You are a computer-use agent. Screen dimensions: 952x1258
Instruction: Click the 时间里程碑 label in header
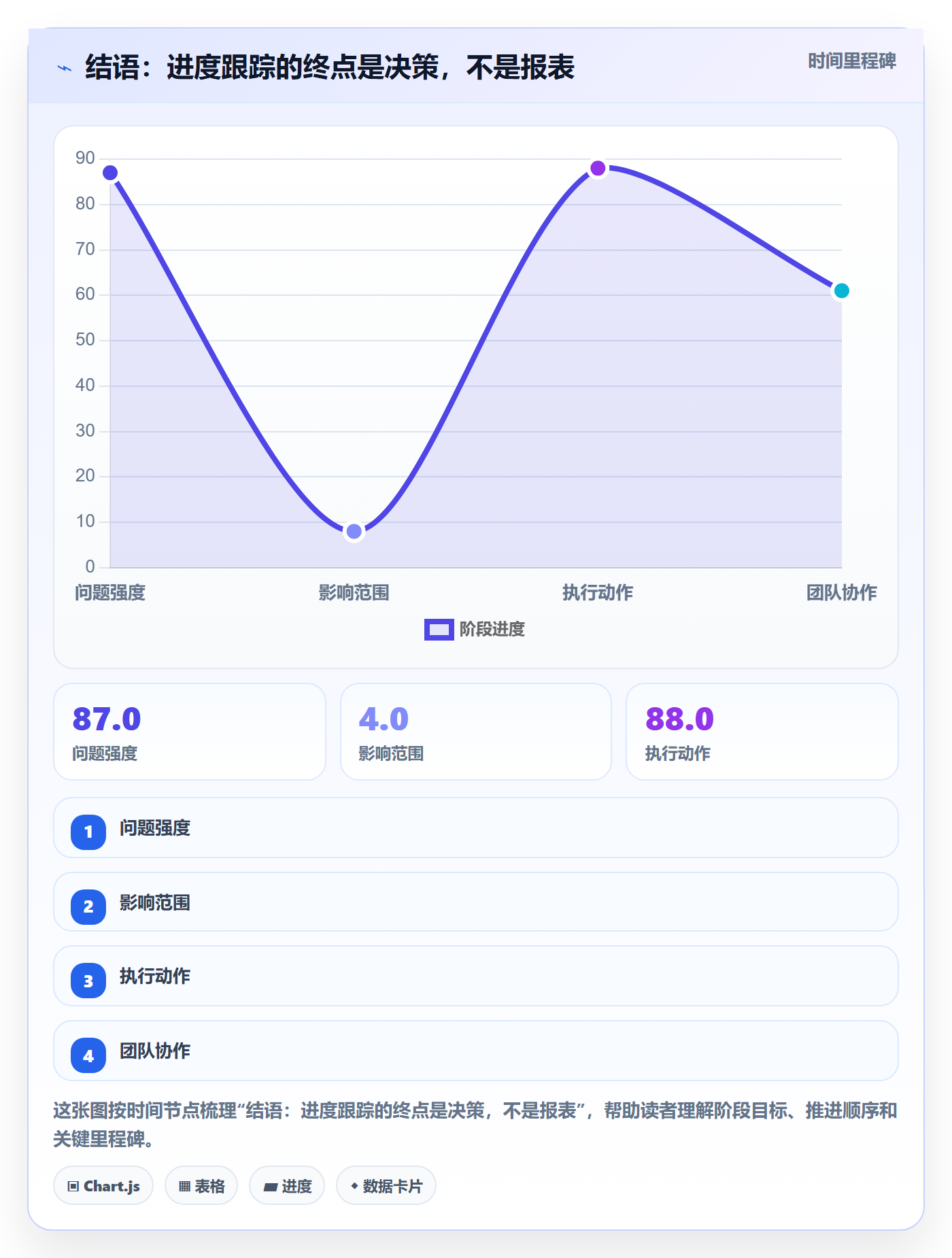pyautogui.click(x=852, y=61)
